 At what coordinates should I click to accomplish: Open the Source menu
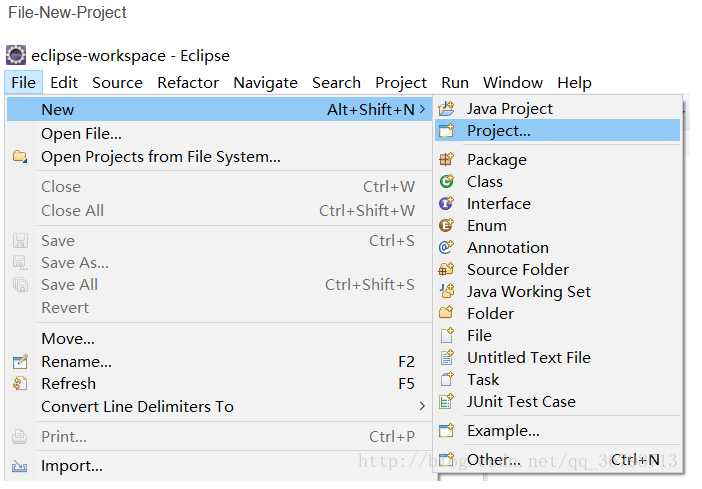[x=117, y=82]
